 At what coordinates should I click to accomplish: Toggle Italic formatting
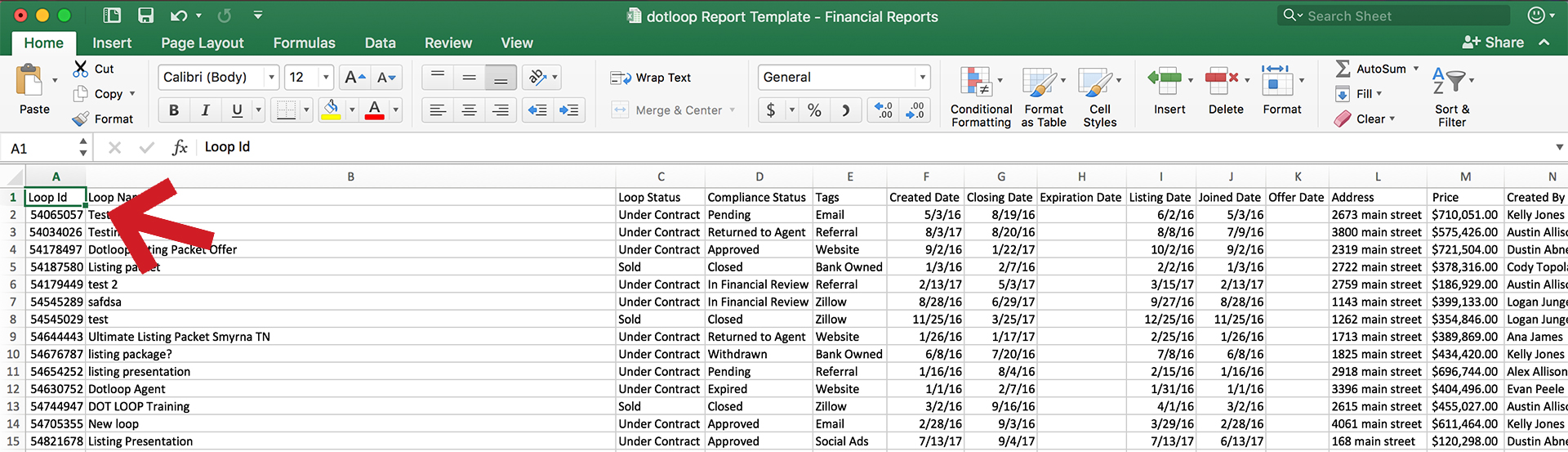tap(205, 110)
